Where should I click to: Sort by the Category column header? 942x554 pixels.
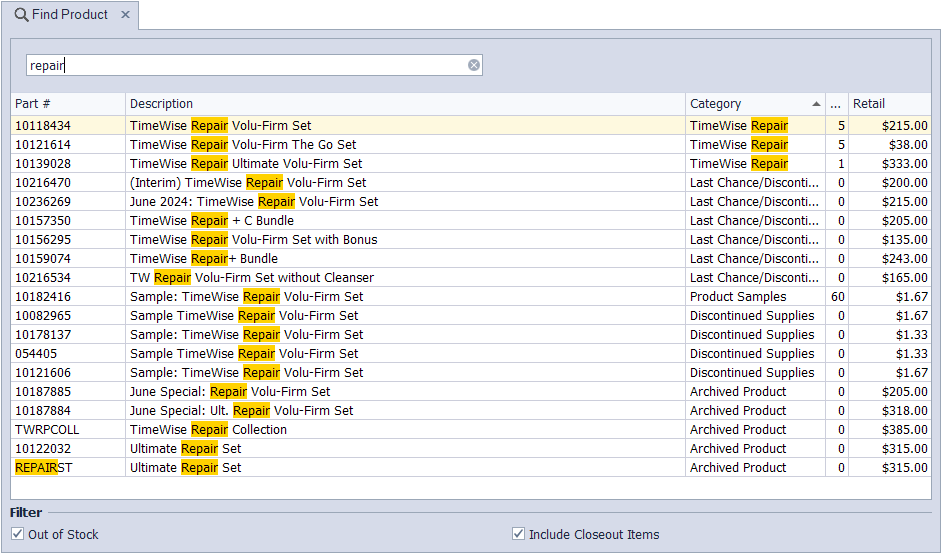tap(755, 104)
